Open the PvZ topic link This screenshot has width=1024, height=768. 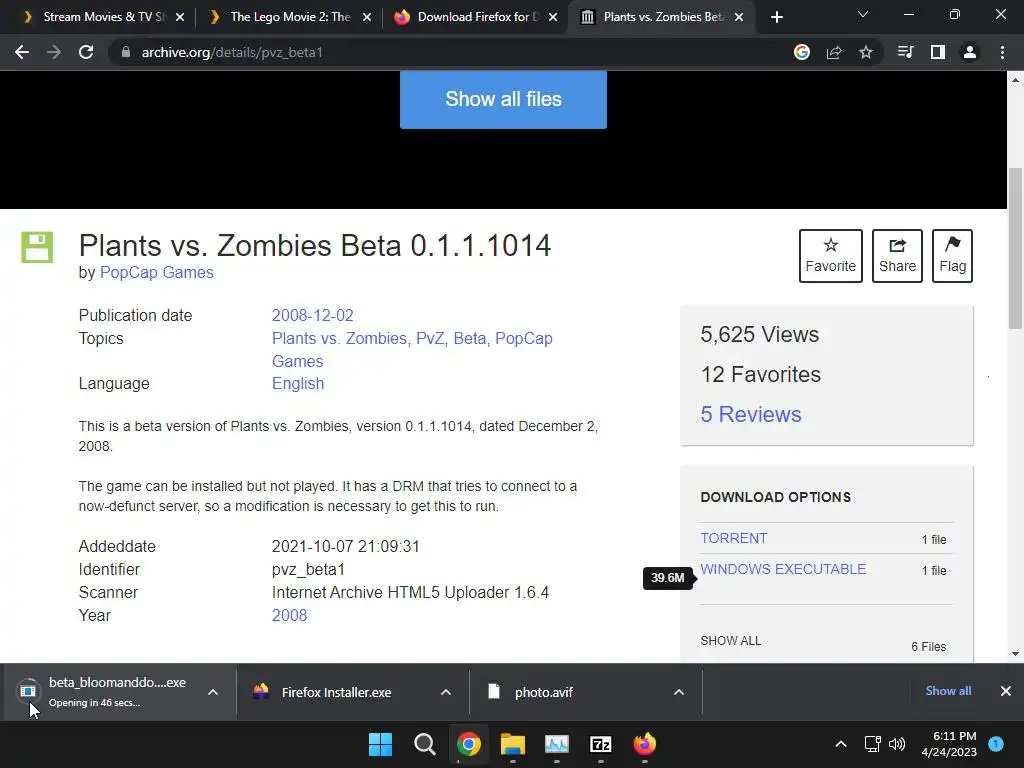pos(430,338)
